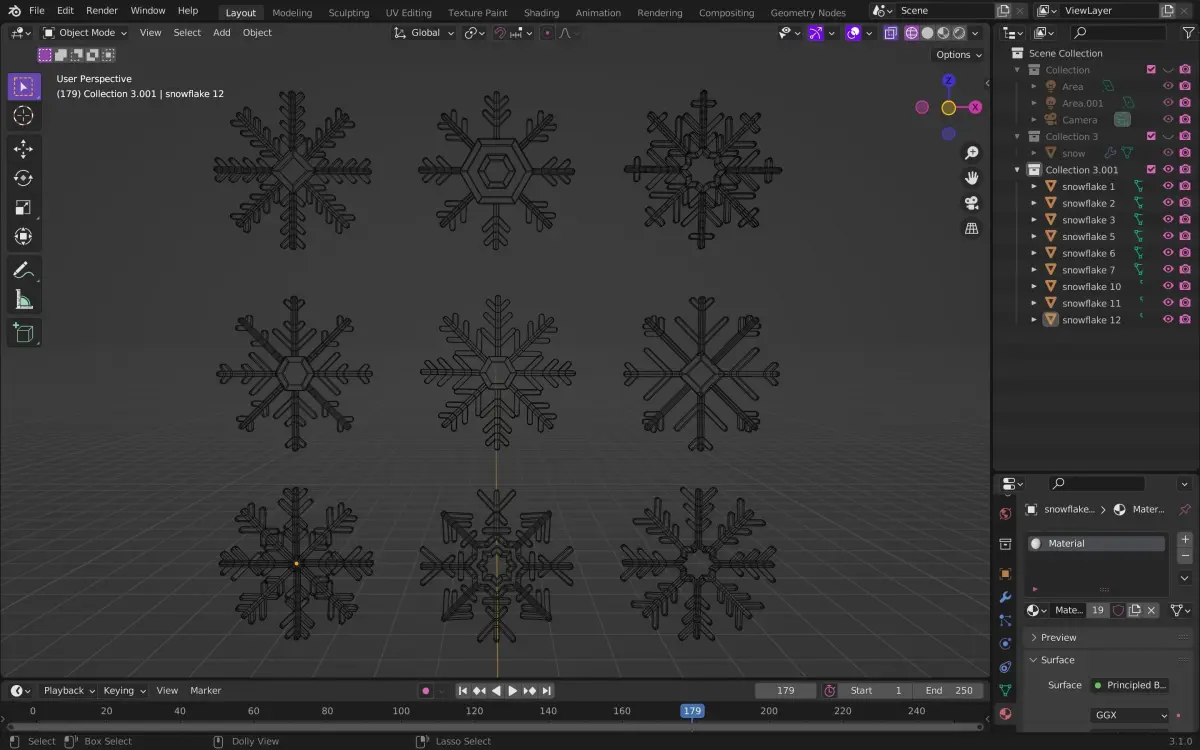Viewport: 1200px width, 750px height.
Task: Select the Scale tool
Action: point(23,207)
